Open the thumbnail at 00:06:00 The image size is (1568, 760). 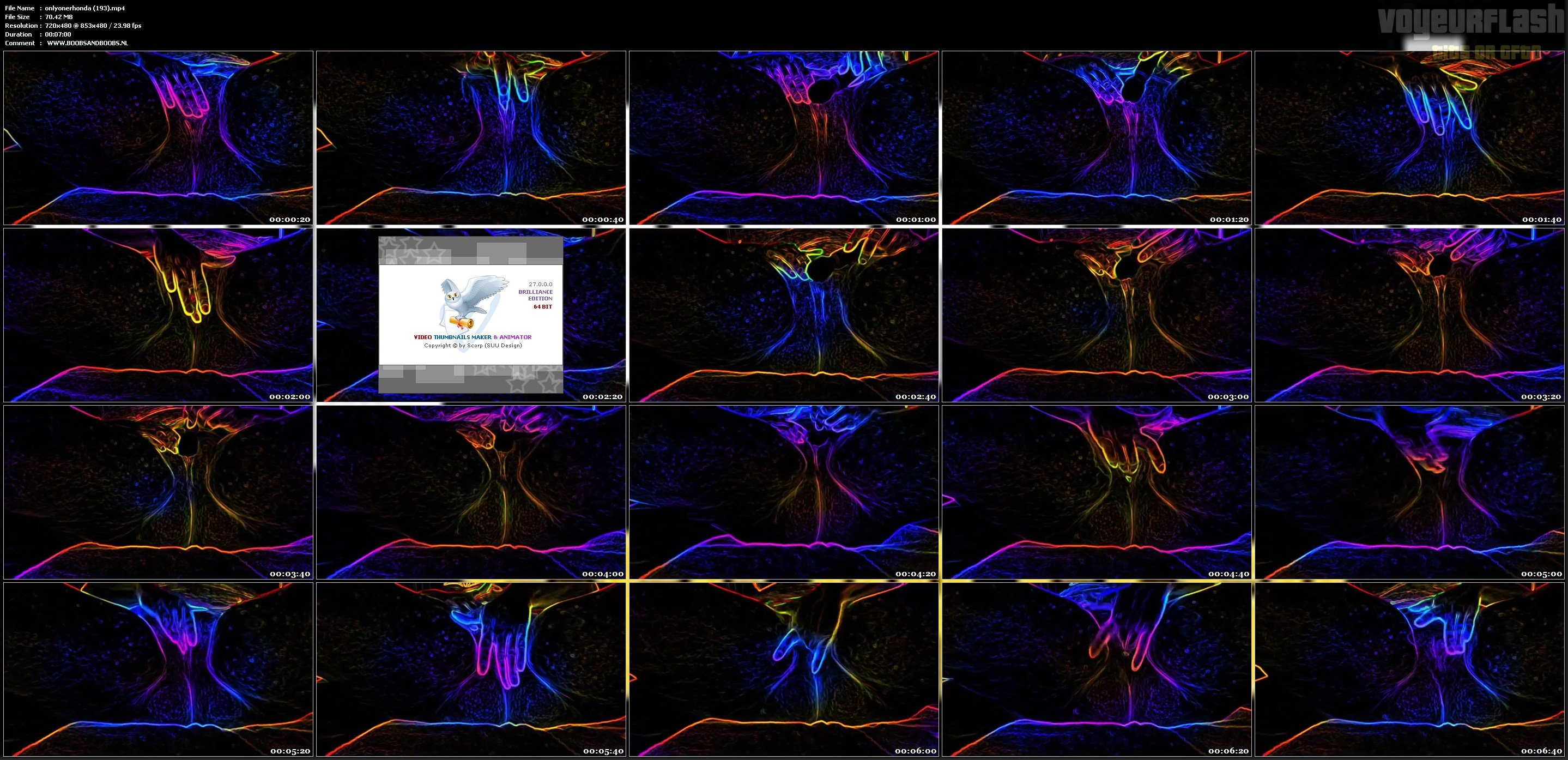tap(783, 669)
